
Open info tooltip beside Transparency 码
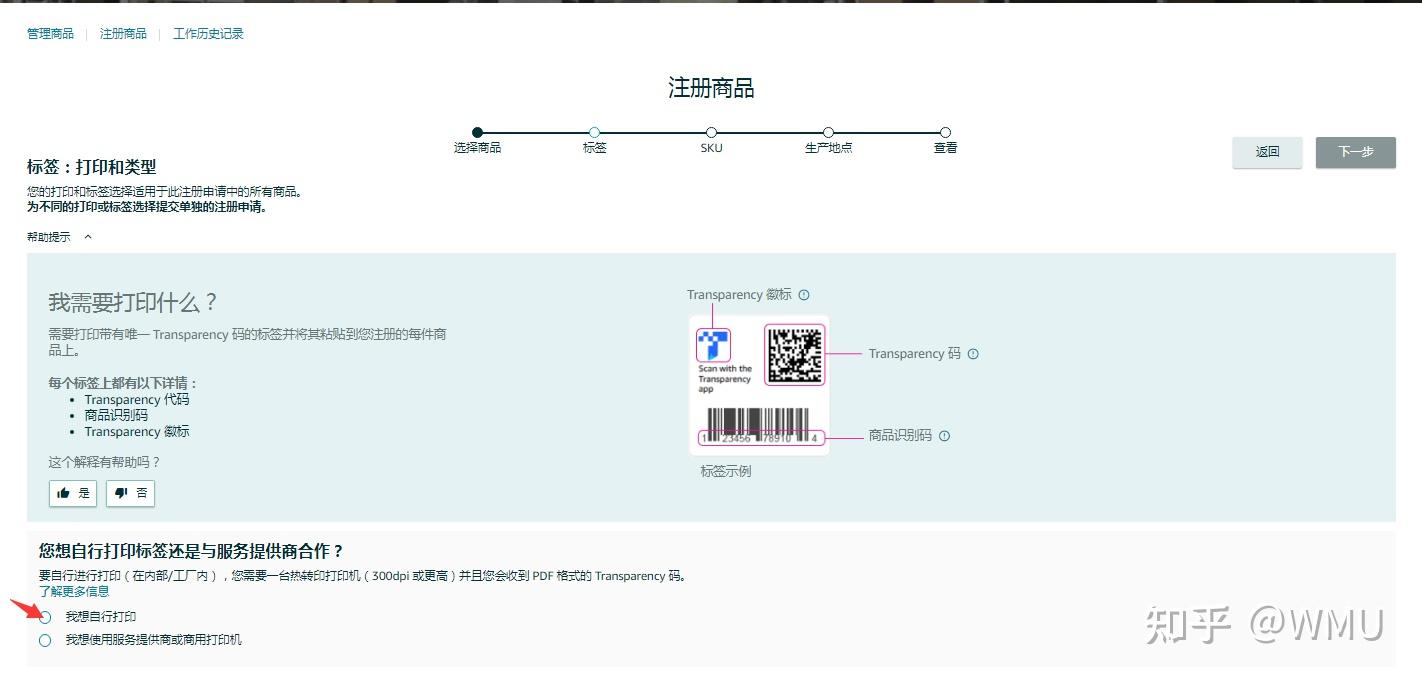tap(972, 353)
